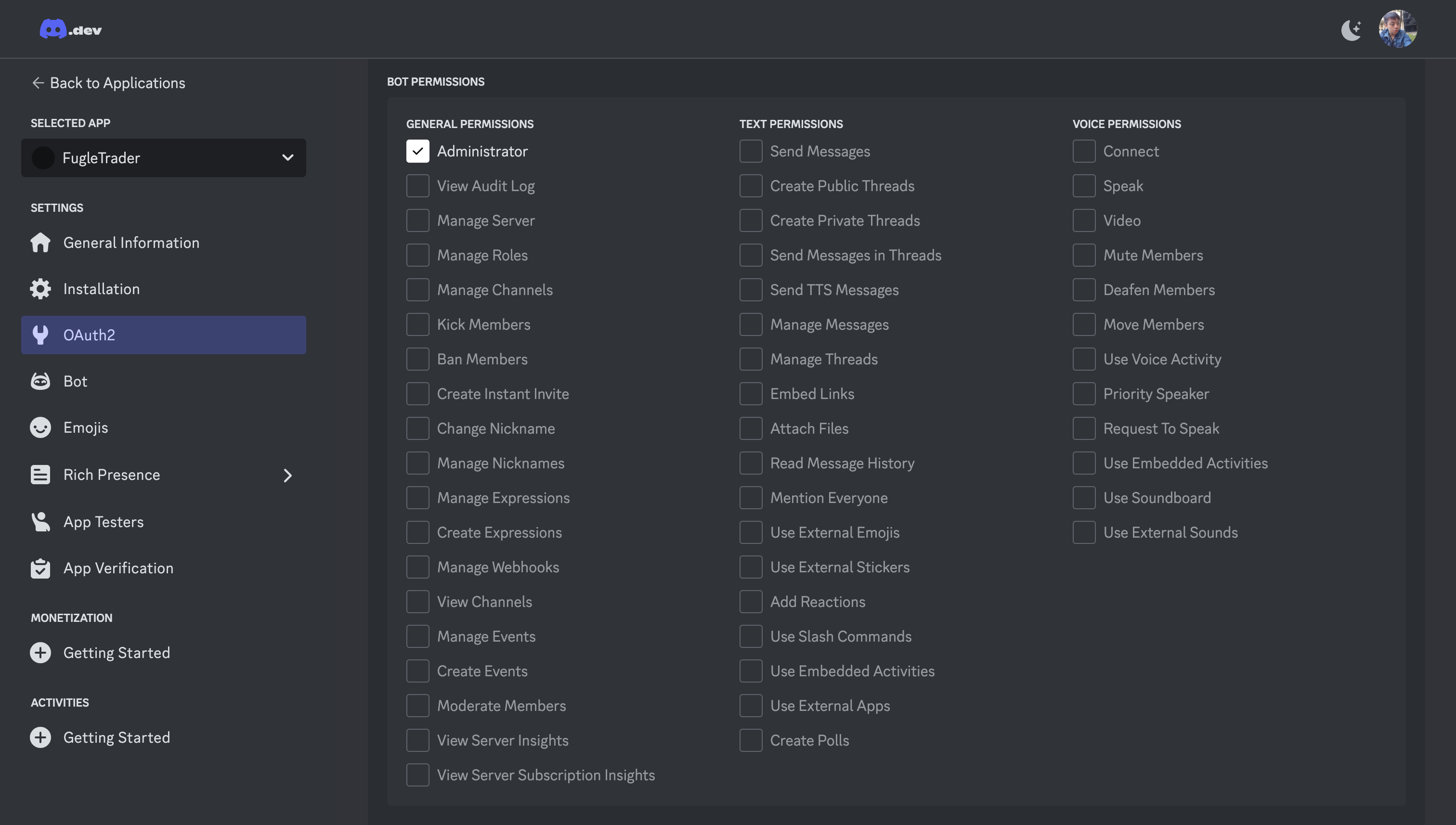Check Mention Everyone permission
This screenshot has width=1456, height=825.
pyautogui.click(x=751, y=498)
